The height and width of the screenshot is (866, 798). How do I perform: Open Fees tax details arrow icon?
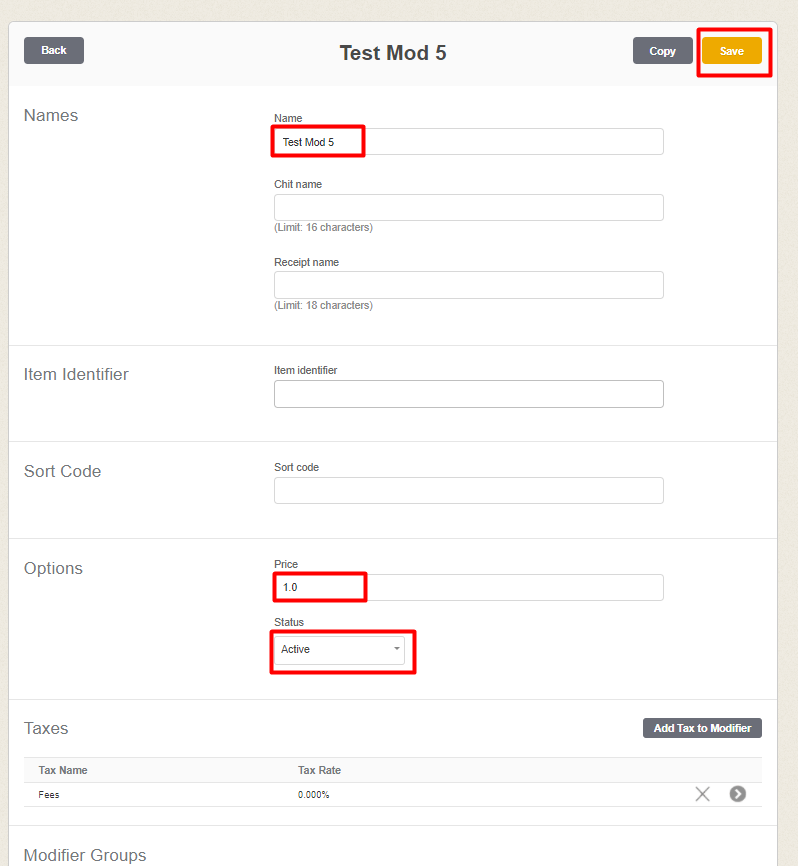point(738,794)
